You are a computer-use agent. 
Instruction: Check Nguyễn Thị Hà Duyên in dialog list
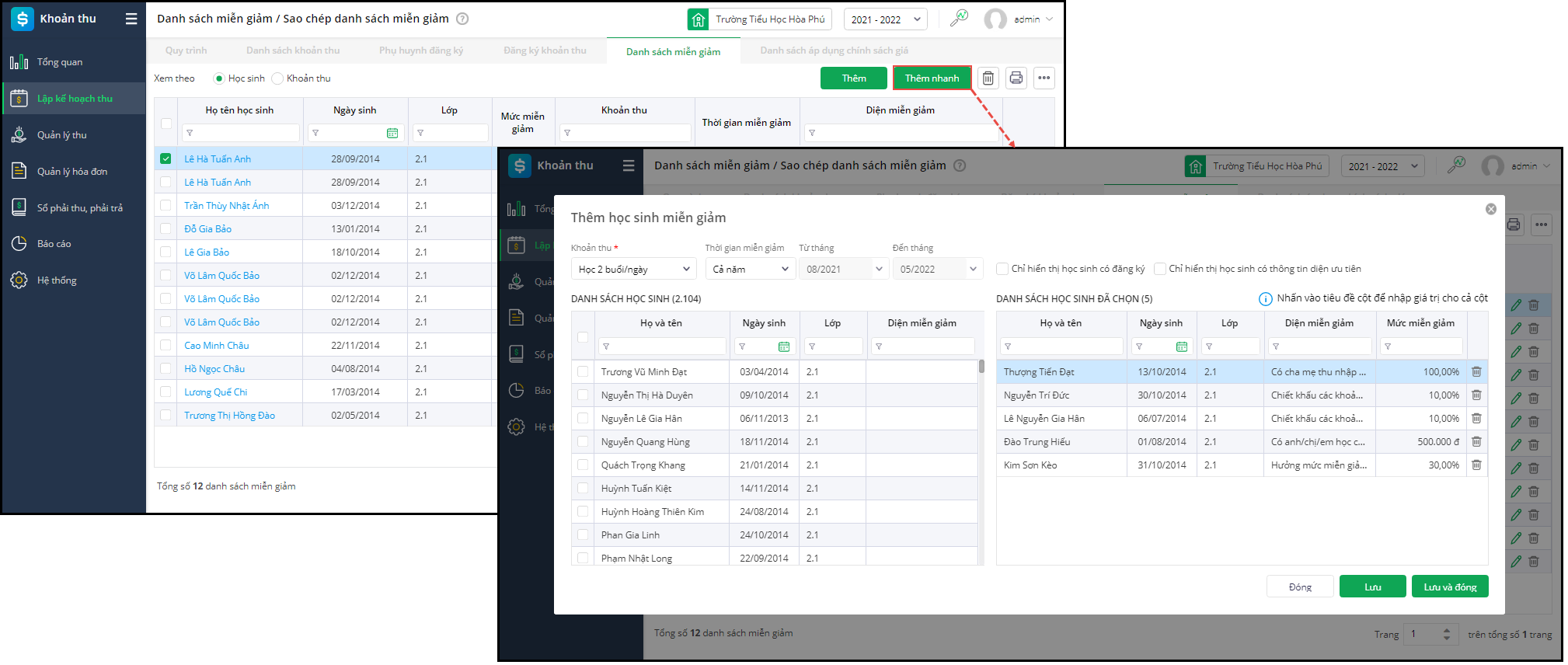click(583, 395)
